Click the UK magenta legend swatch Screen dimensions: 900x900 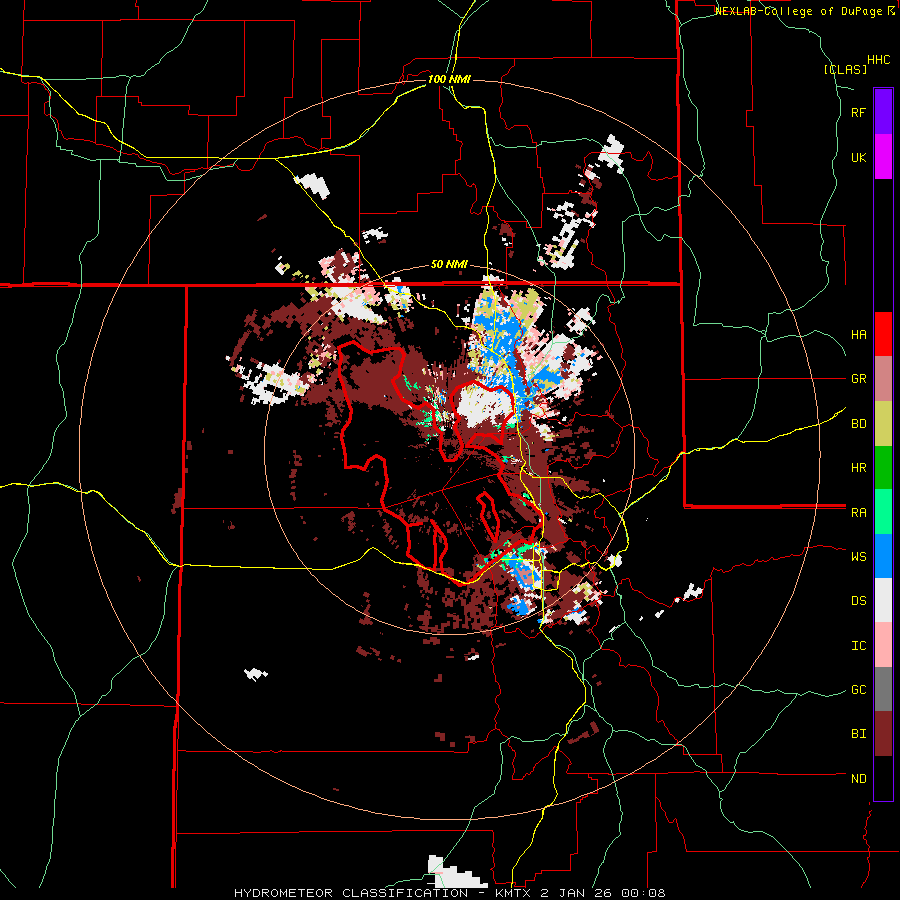883,157
